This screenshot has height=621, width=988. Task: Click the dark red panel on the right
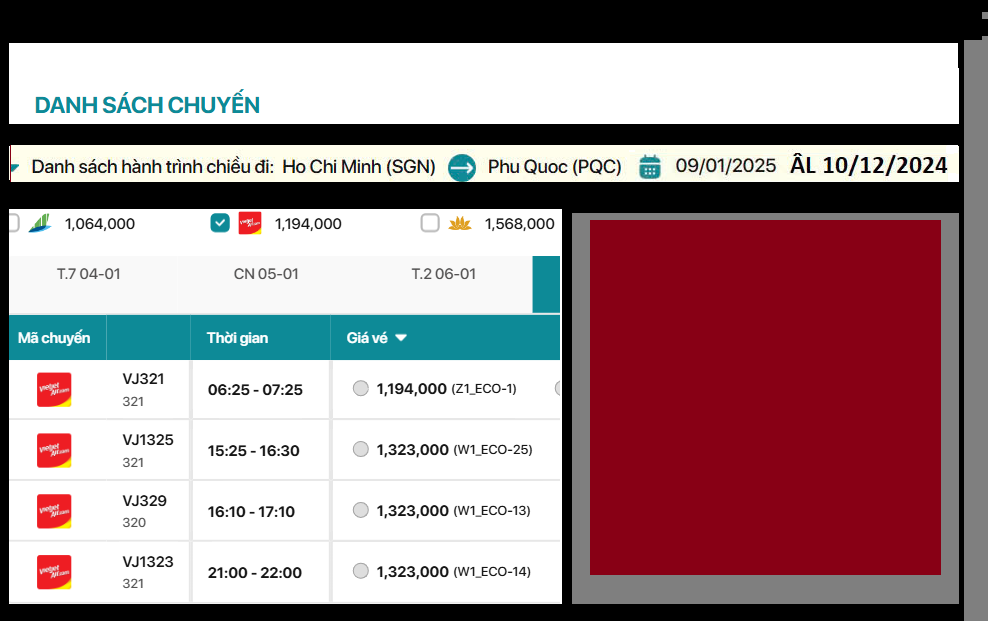coord(765,397)
